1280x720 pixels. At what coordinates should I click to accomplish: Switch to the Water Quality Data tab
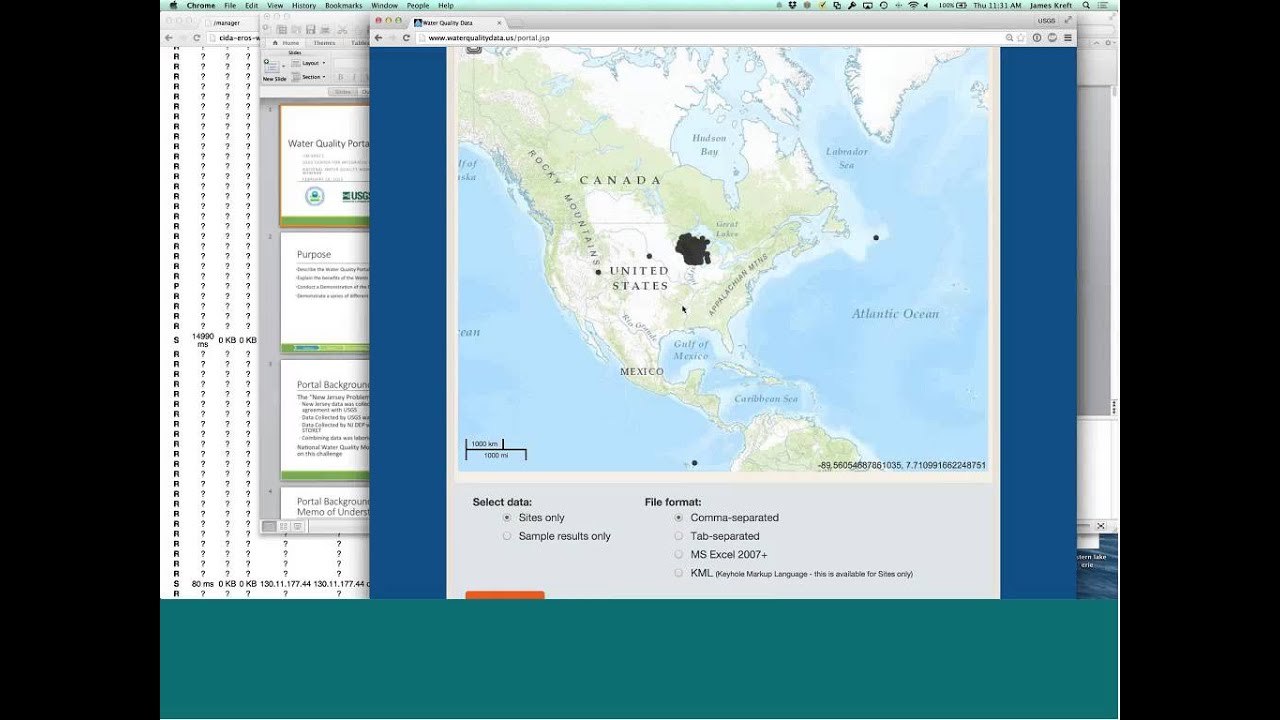tap(455, 22)
